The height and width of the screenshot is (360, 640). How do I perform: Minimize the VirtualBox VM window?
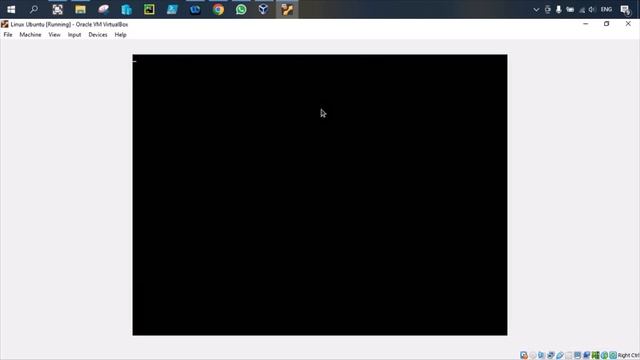coord(585,24)
